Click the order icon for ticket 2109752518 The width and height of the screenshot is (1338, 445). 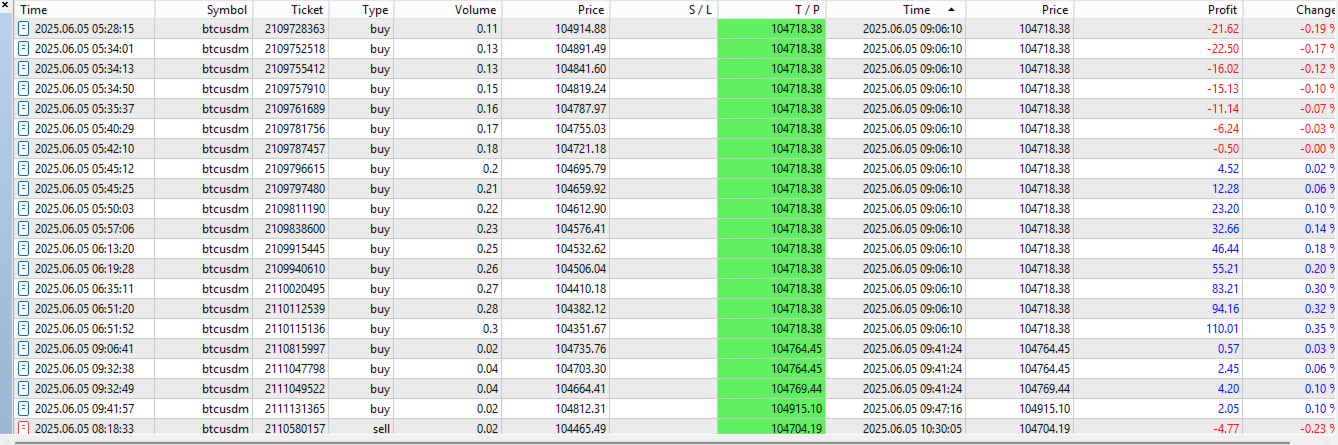(x=24, y=49)
